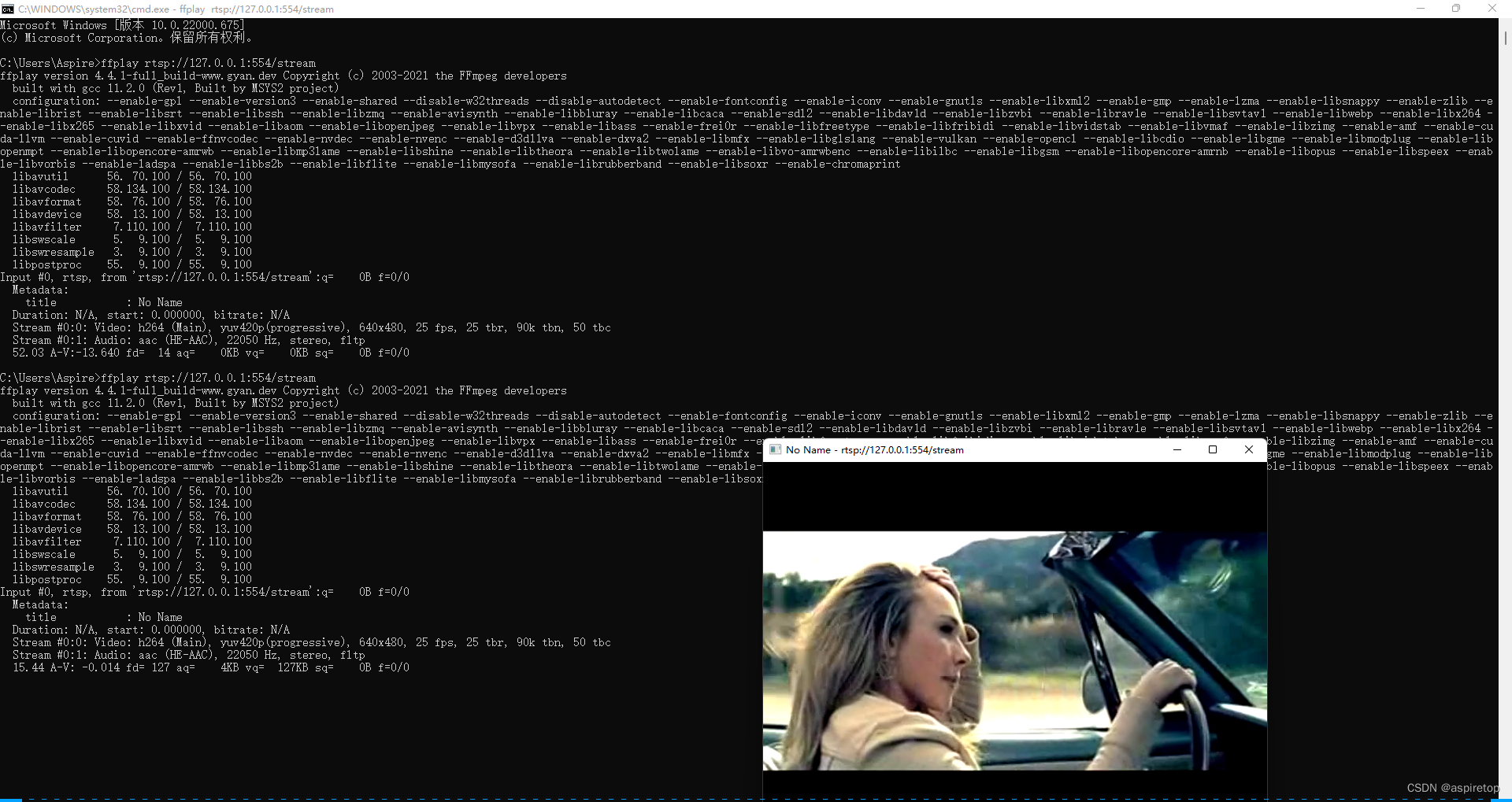Screen dimensions: 1512x802
Task: Click the CSDN @aspiretop watermark link
Action: [1452, 787]
